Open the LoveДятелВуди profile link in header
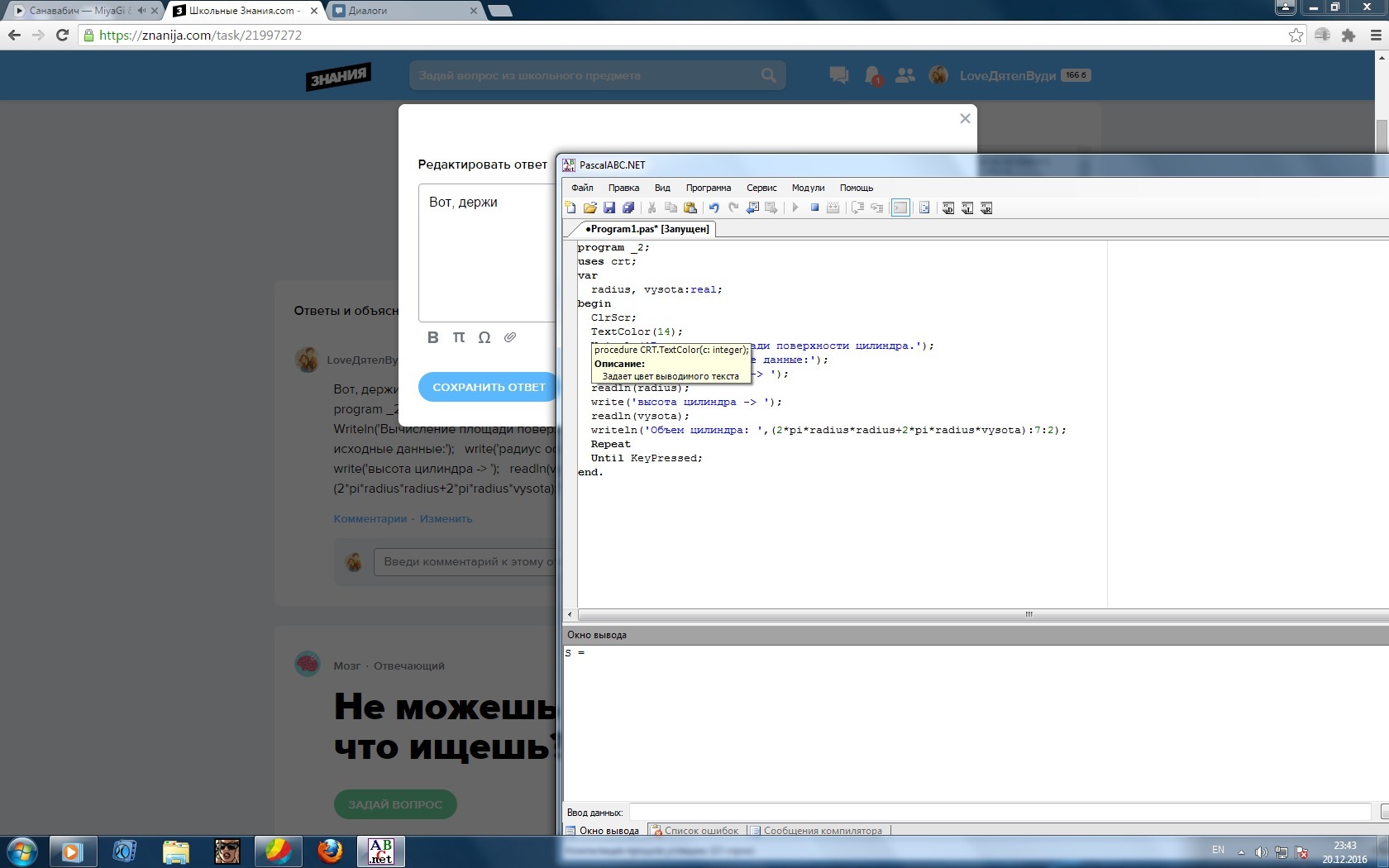The height and width of the screenshot is (868, 1389). (1008, 75)
